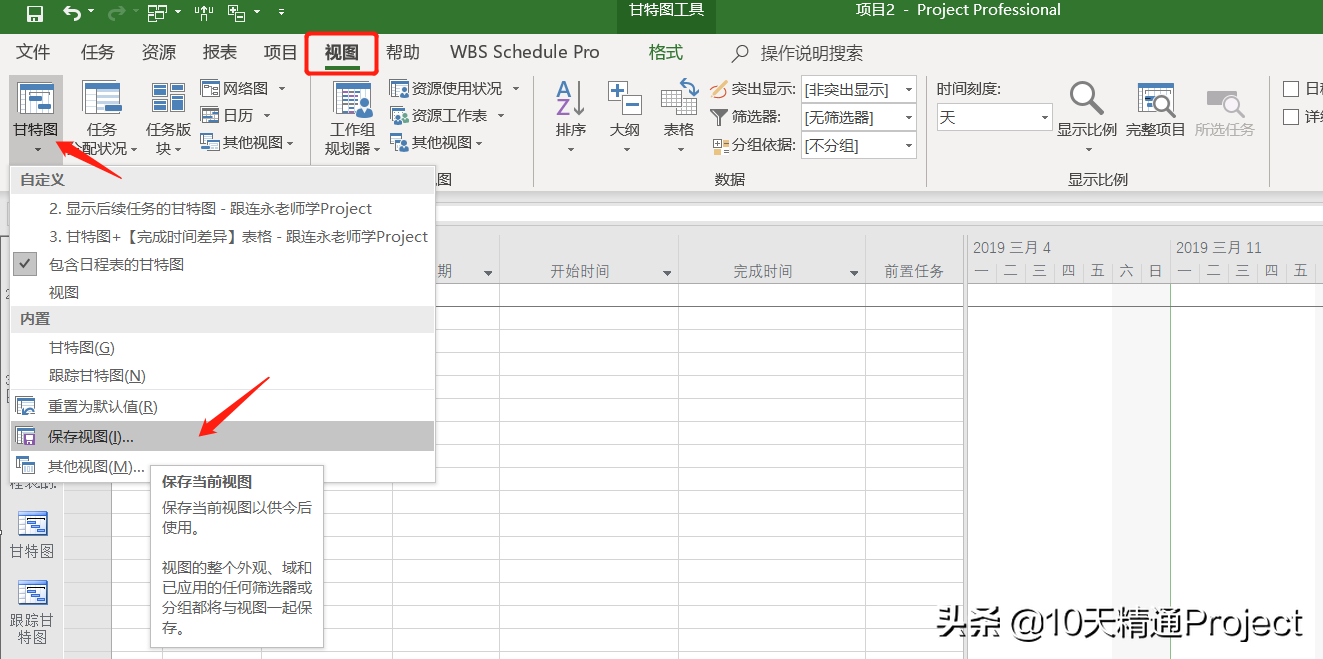The image size is (1323, 659).
Task: Click the 显示比例 magnifier icon
Action: [1086, 99]
